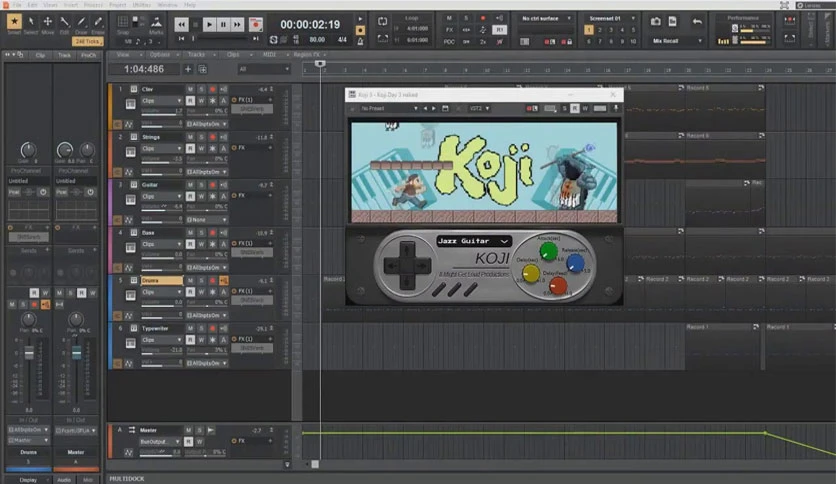
Task: Click the Rewind transport button
Action: (x=181, y=25)
